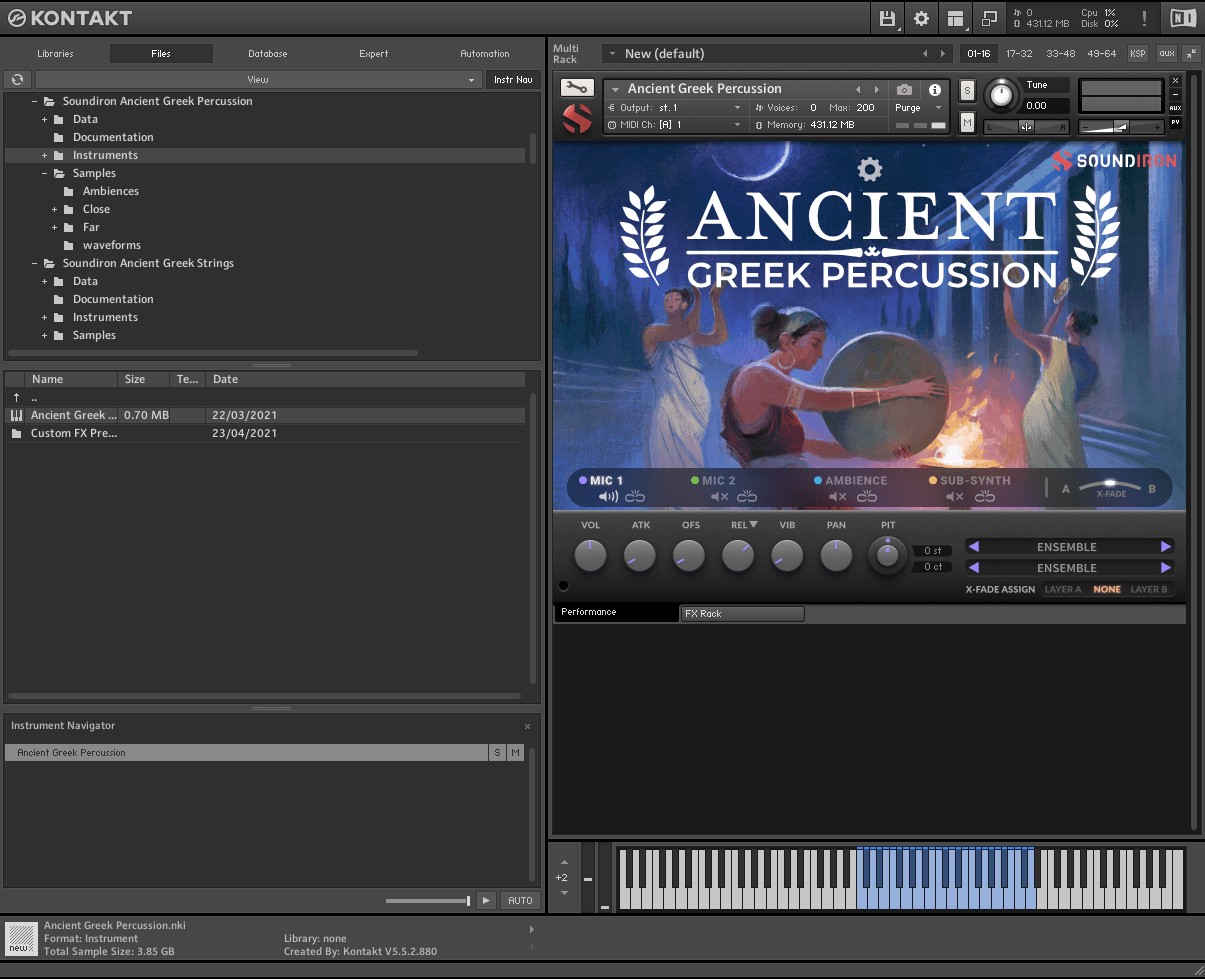Unmute the MIC 2 speaker
Screen dimensions: 1205x979
(719, 496)
